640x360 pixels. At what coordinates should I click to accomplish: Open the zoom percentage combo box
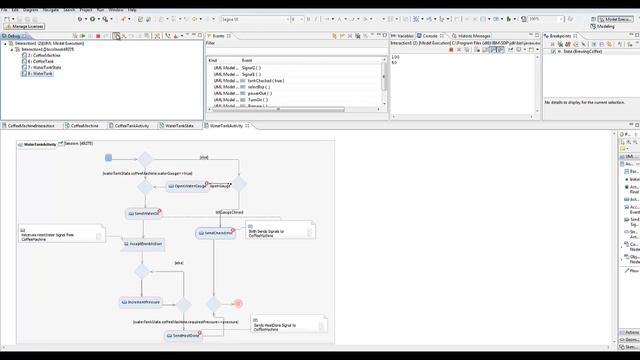(546, 19)
